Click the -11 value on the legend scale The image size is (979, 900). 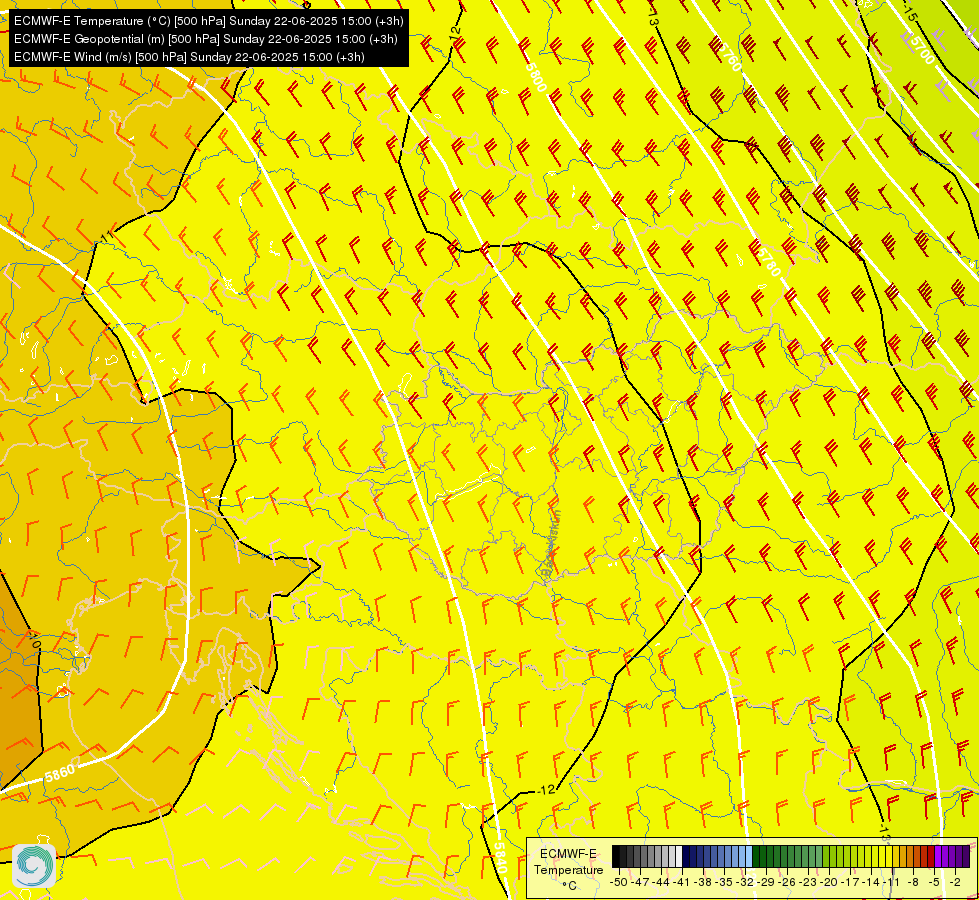click(892, 882)
